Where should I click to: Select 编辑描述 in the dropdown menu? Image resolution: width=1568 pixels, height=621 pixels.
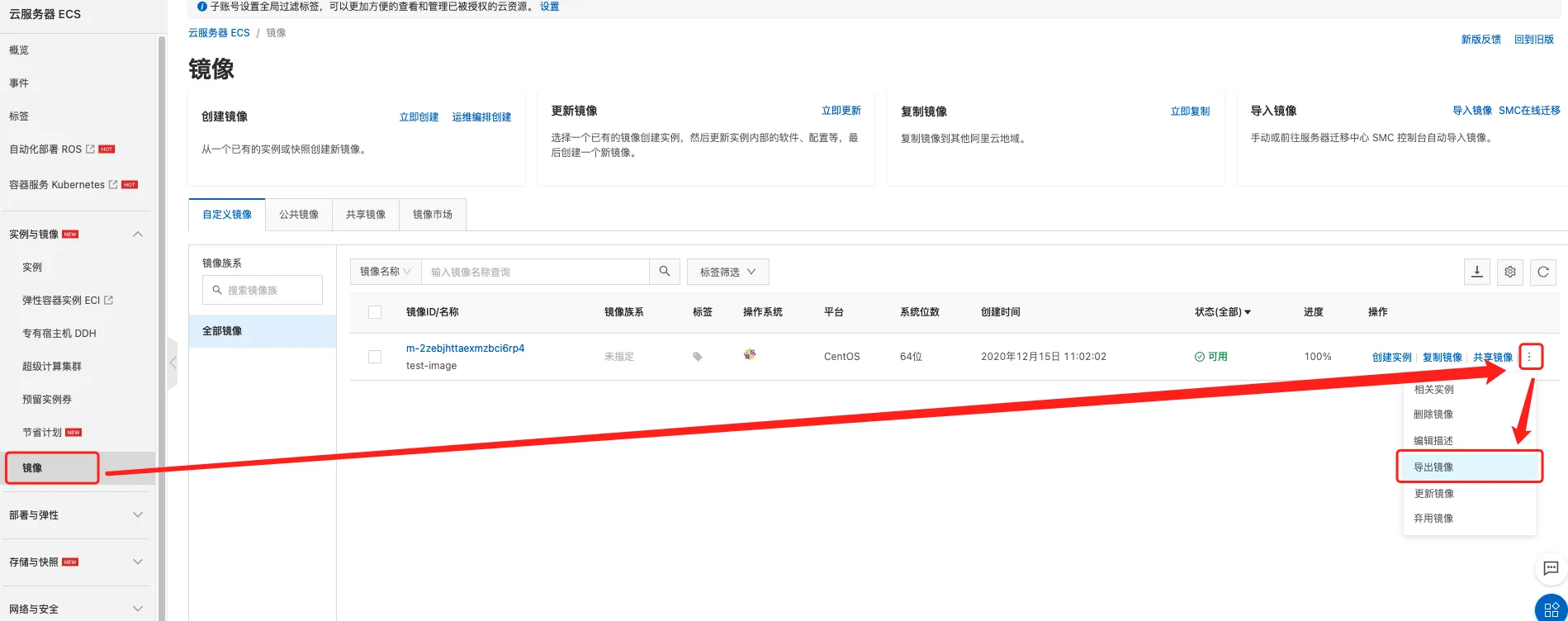coord(1433,441)
